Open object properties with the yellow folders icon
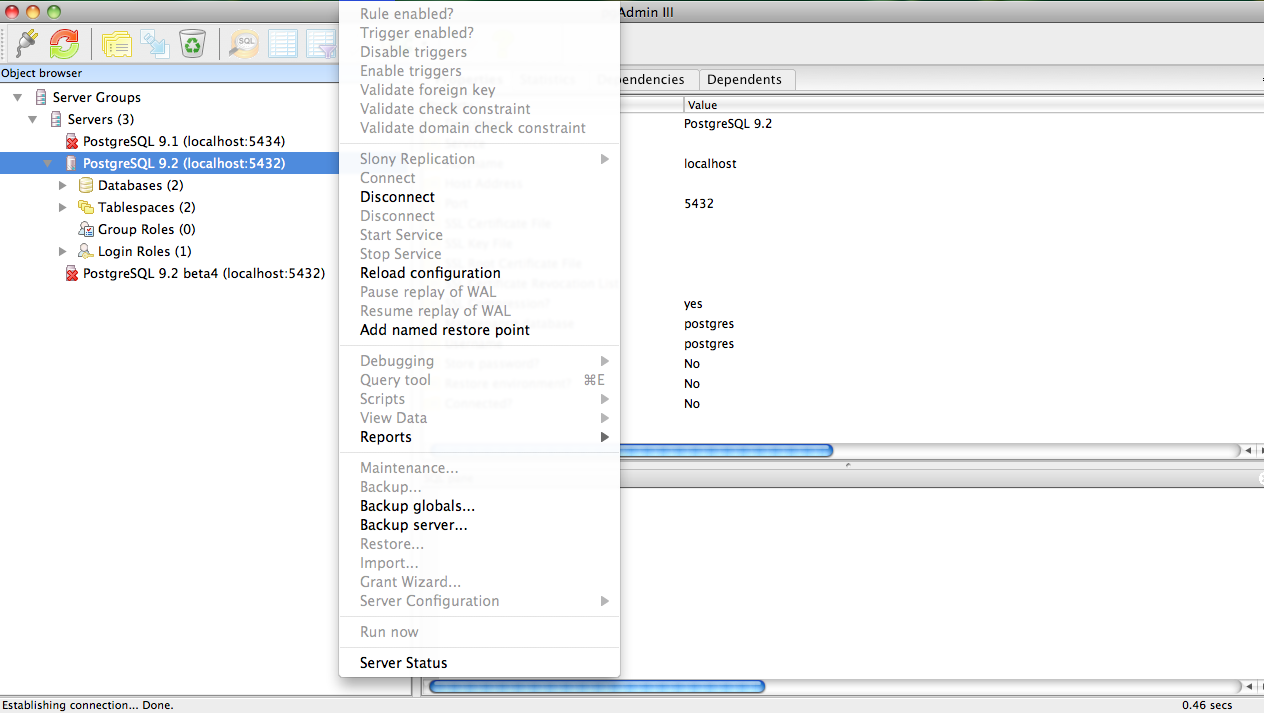This screenshot has height=713, width=1264. tap(117, 43)
